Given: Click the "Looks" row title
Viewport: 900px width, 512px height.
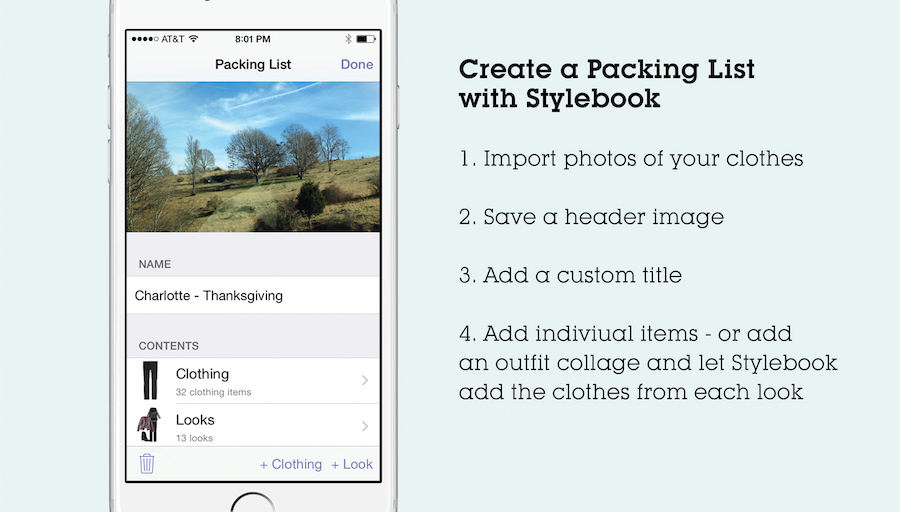Looking at the screenshot, I should click(195, 420).
